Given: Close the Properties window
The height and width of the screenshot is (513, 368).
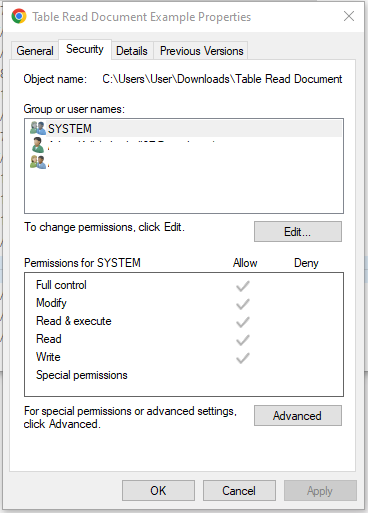Looking at the screenshot, I should 349,16.
